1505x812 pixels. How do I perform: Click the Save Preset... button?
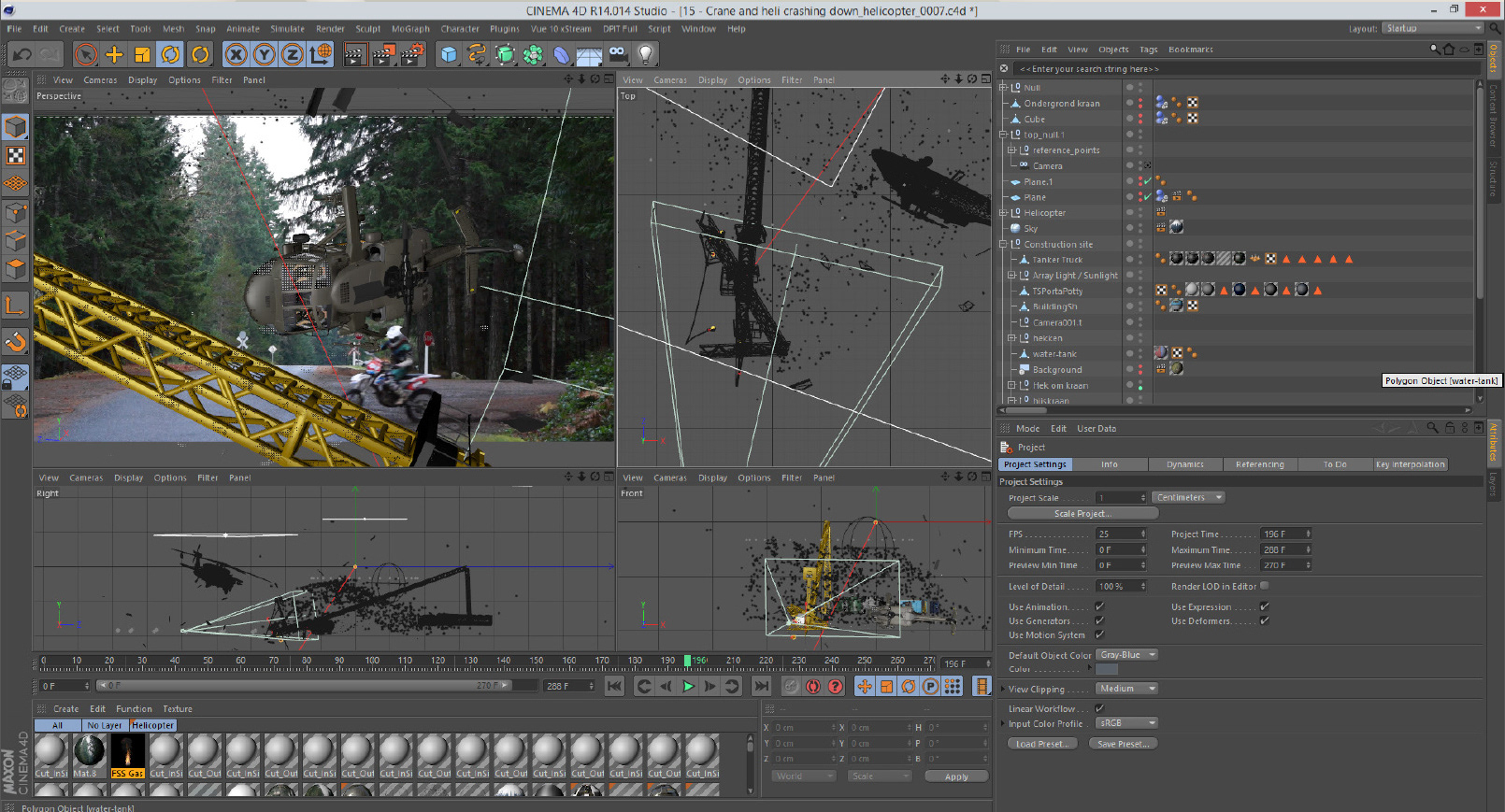(1123, 744)
